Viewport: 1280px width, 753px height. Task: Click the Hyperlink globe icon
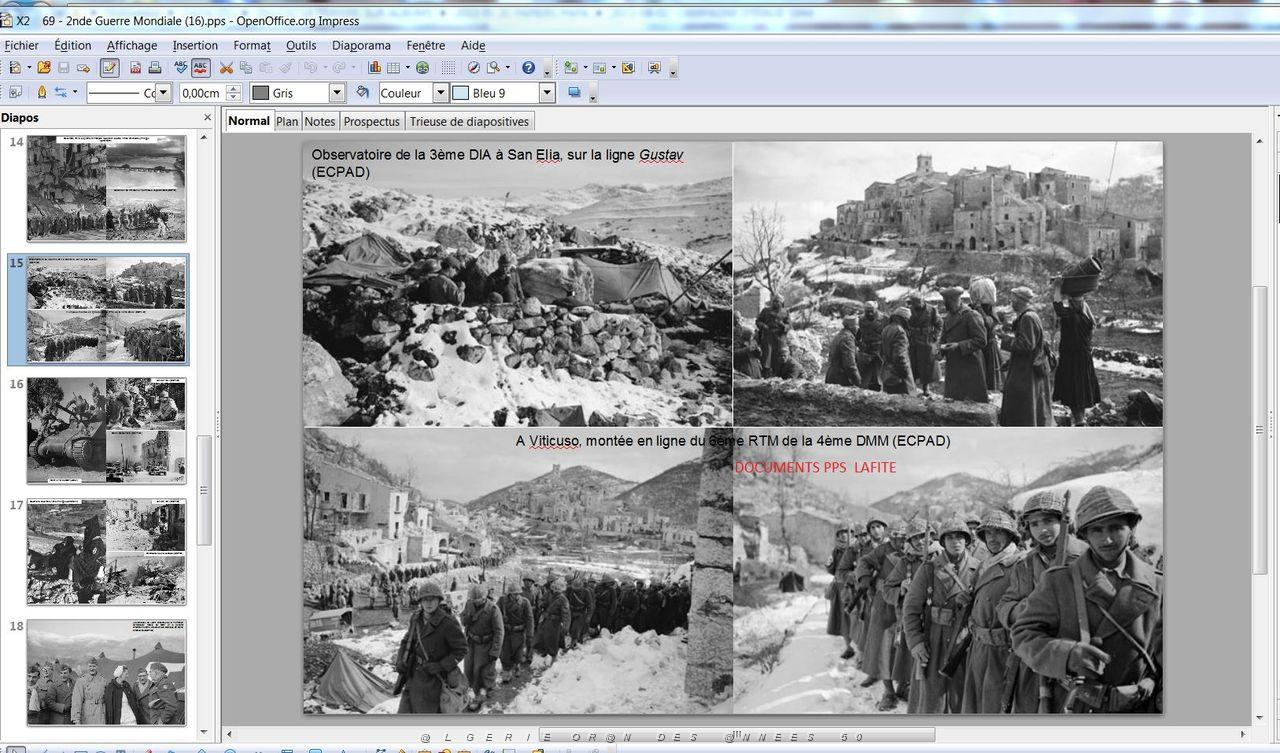click(423, 67)
